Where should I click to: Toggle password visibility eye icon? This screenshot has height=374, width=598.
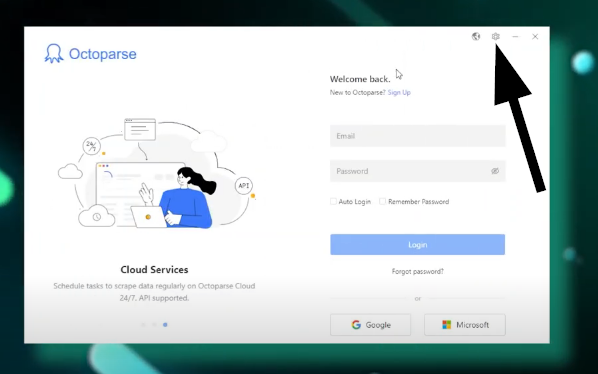click(x=495, y=171)
